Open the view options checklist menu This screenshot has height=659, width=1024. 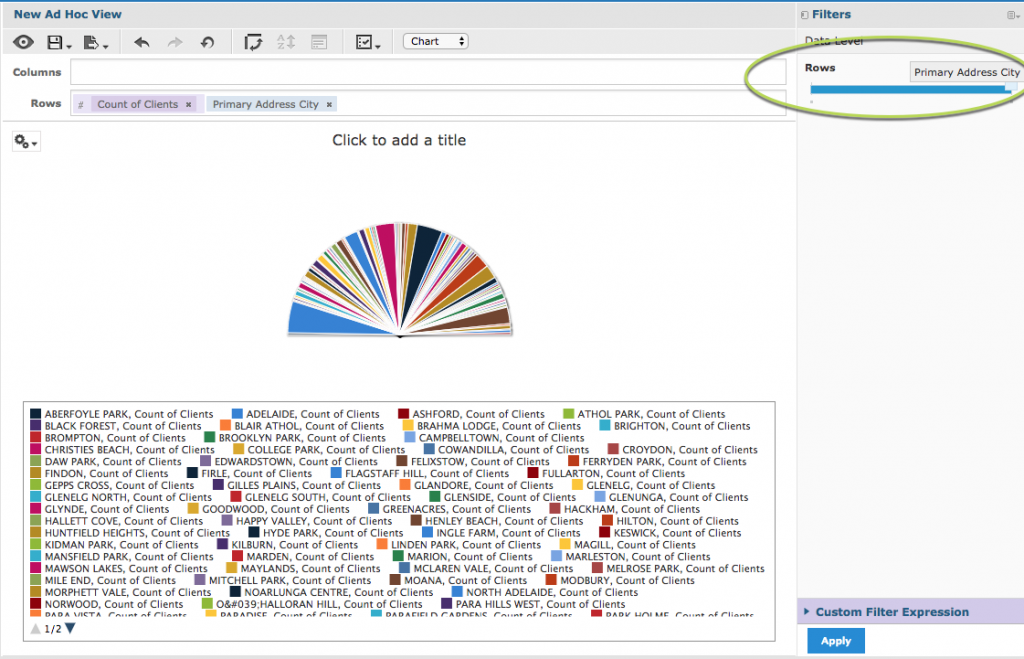(365, 42)
